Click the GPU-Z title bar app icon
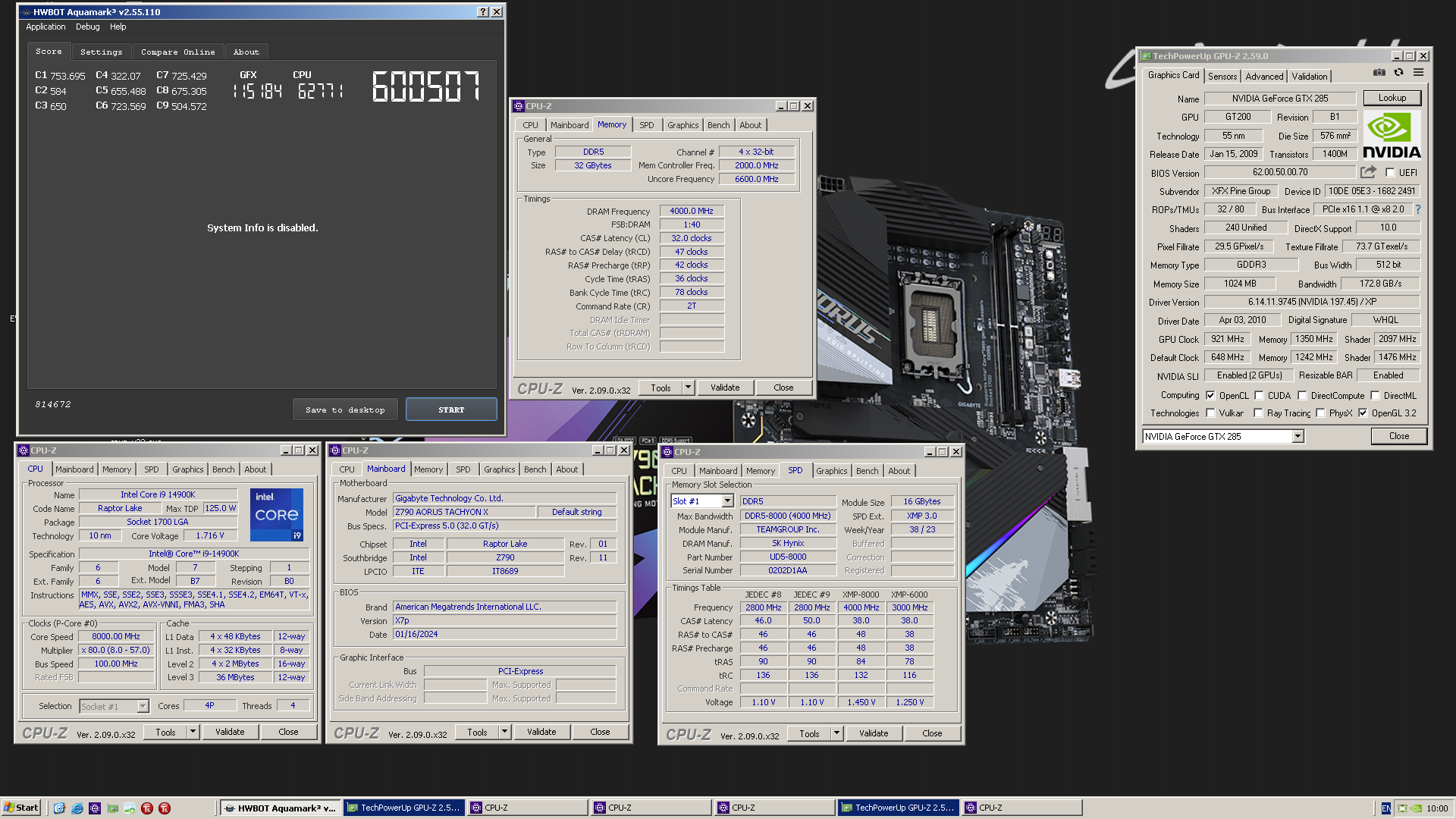This screenshot has height=819, width=1456. pyautogui.click(x=1146, y=56)
